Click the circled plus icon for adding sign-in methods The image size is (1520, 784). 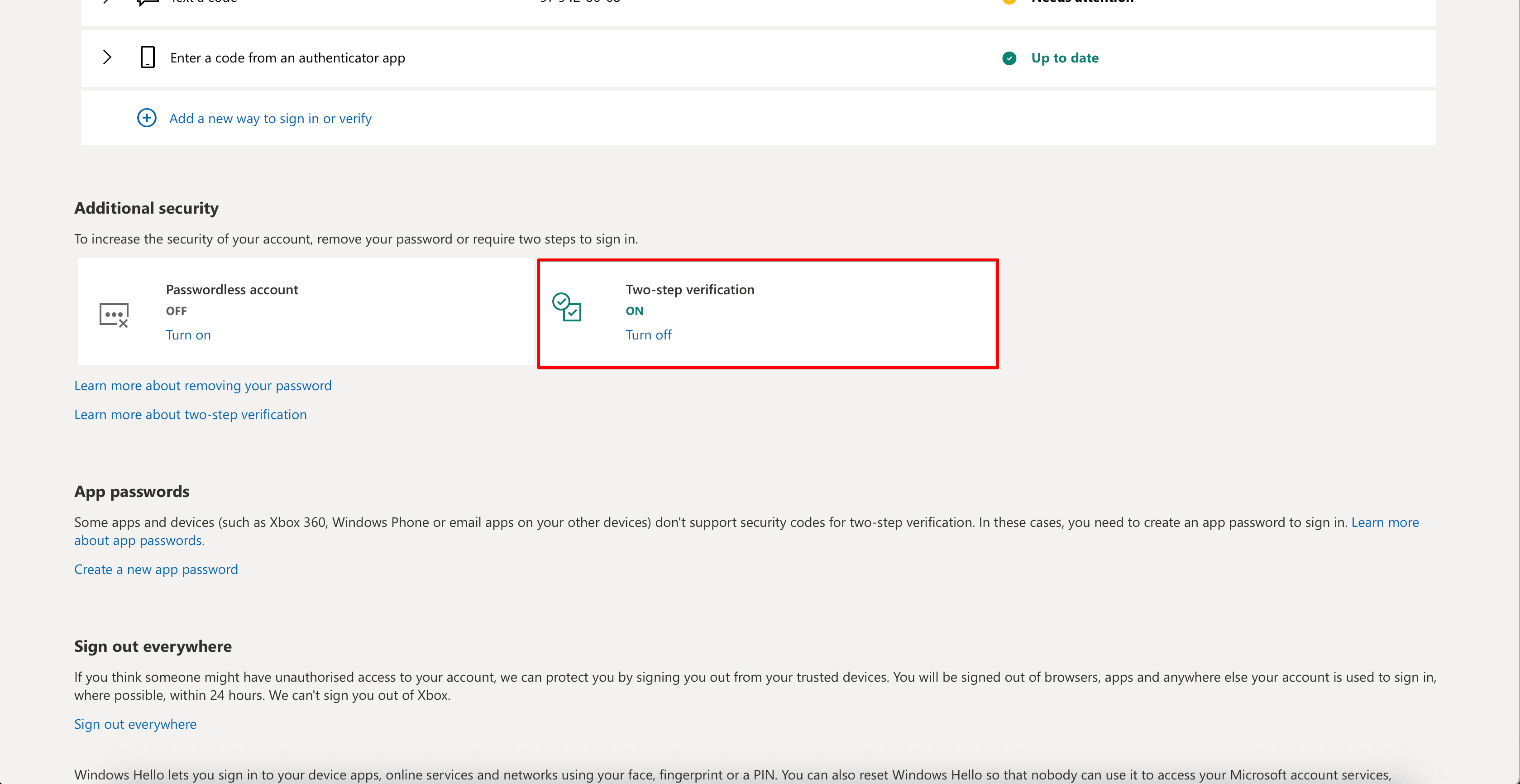pos(146,118)
